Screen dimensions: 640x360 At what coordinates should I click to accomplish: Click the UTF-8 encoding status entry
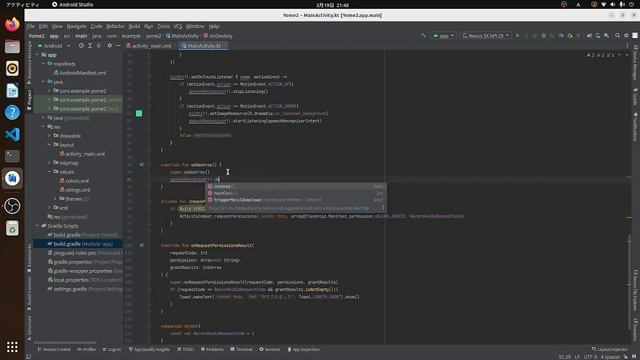coord(590,357)
